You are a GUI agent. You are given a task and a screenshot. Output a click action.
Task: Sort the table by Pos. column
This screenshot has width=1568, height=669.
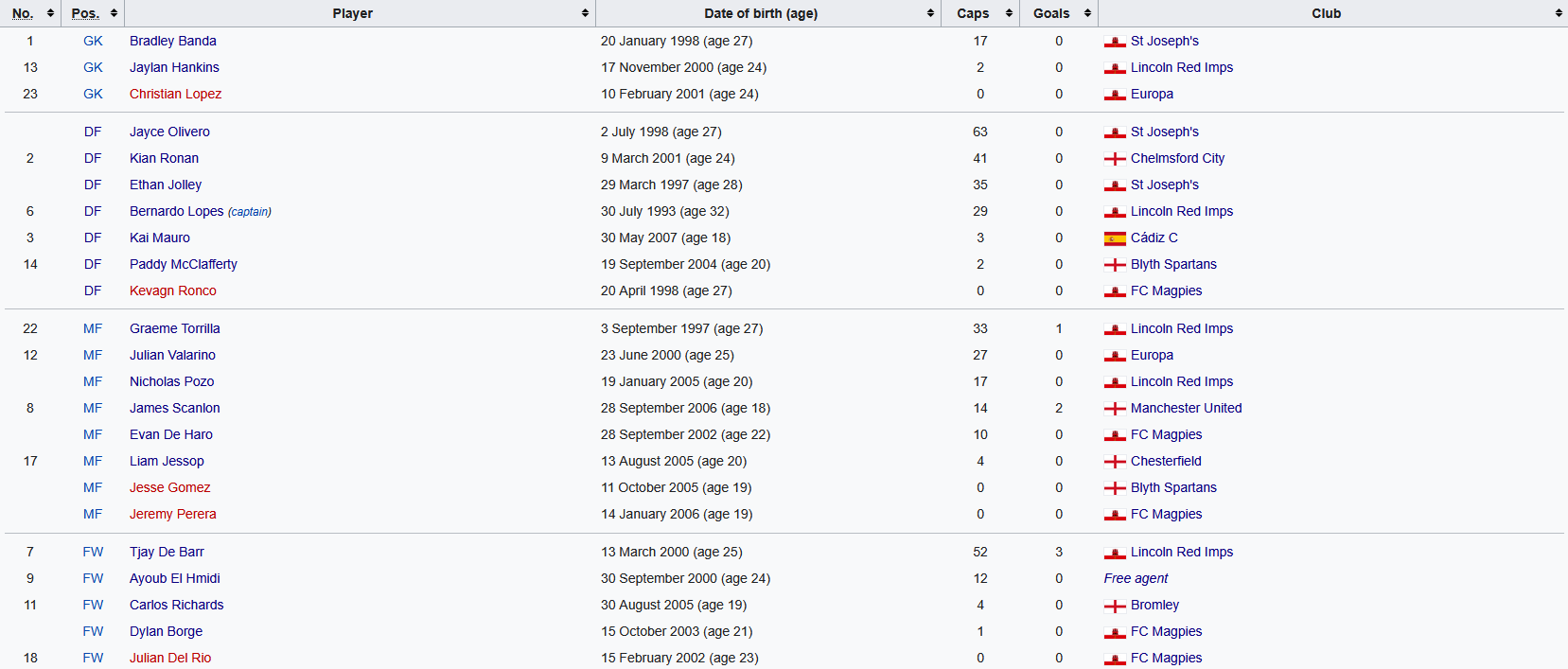pos(114,13)
